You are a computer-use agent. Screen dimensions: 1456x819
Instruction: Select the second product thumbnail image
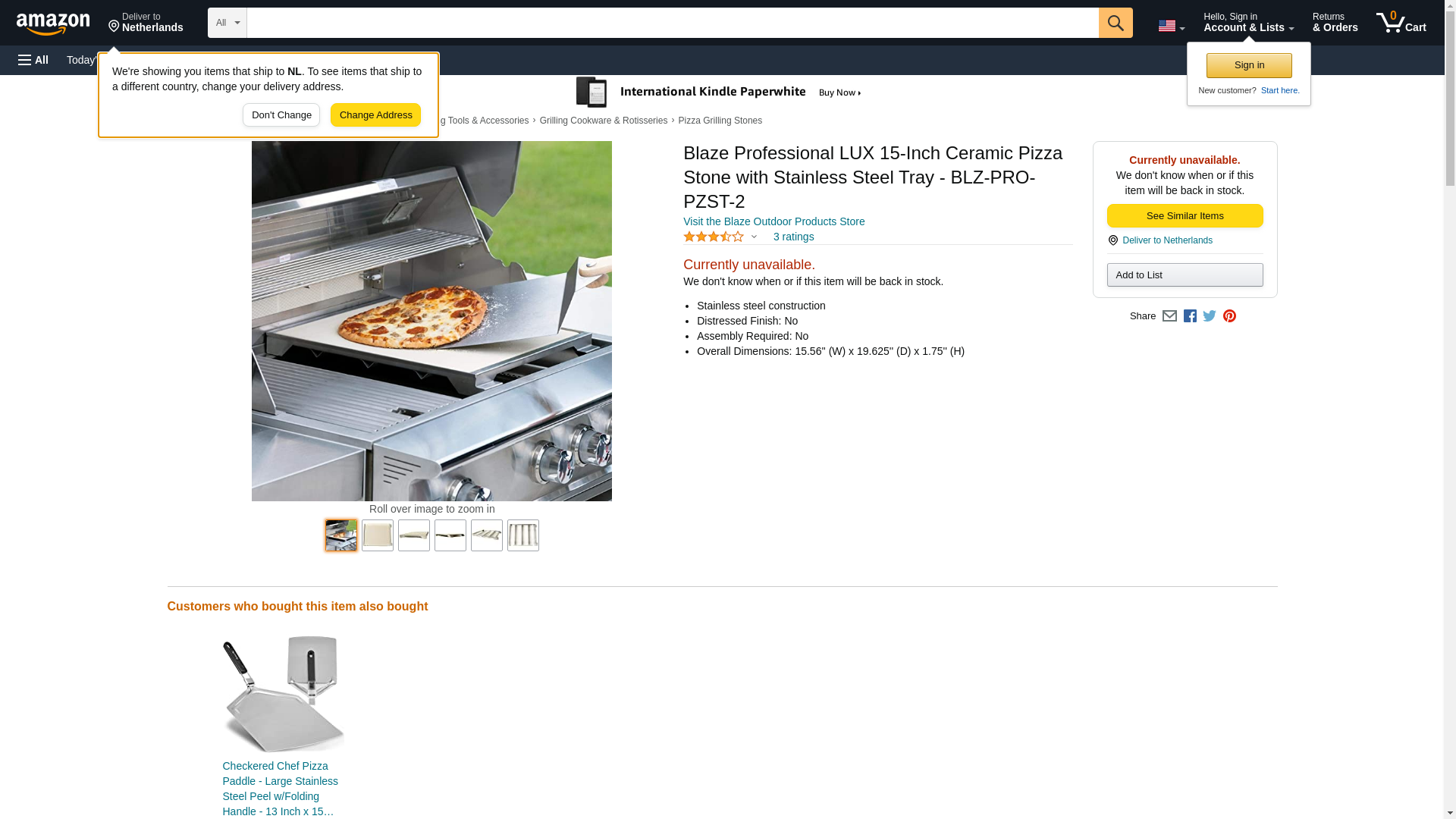click(x=378, y=535)
